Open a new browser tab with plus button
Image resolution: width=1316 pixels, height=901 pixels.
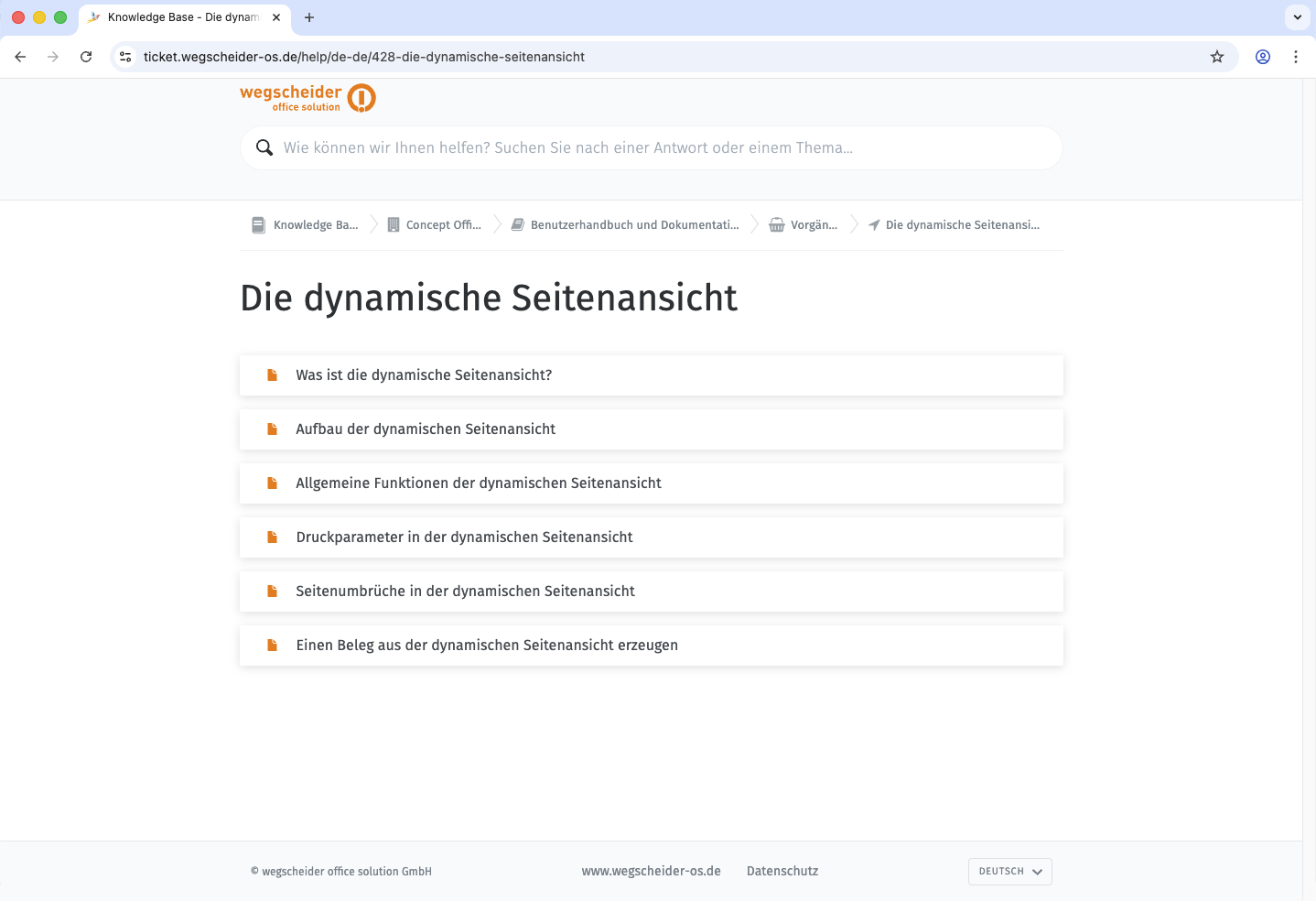click(309, 17)
